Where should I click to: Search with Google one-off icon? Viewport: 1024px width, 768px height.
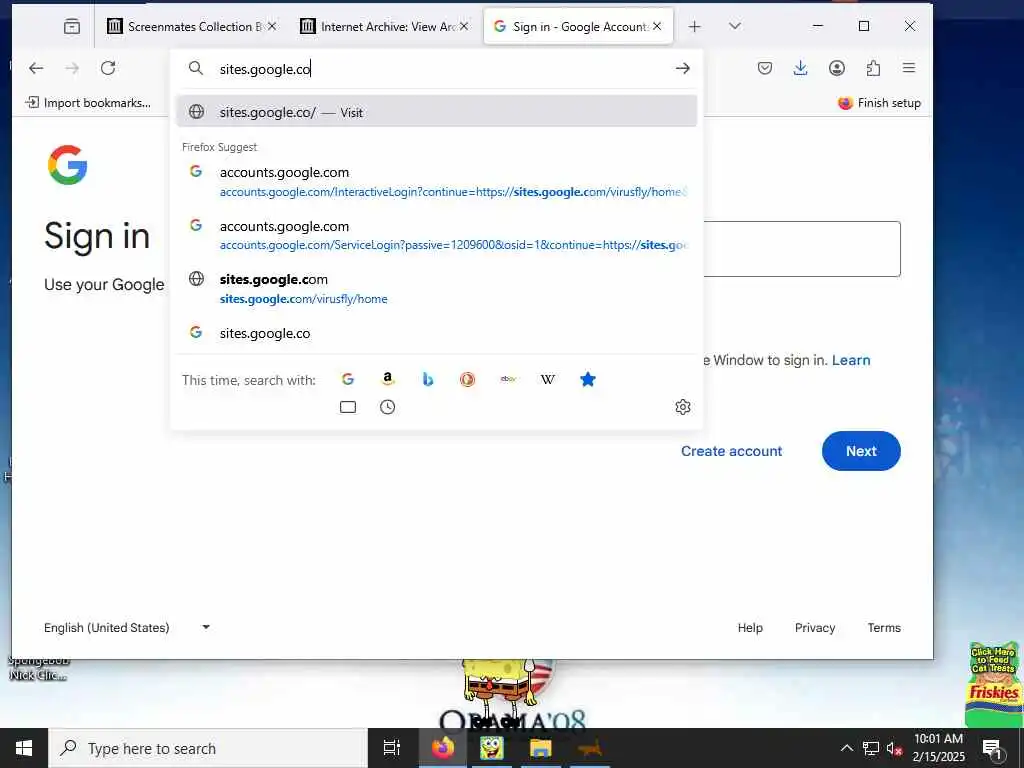(347, 379)
